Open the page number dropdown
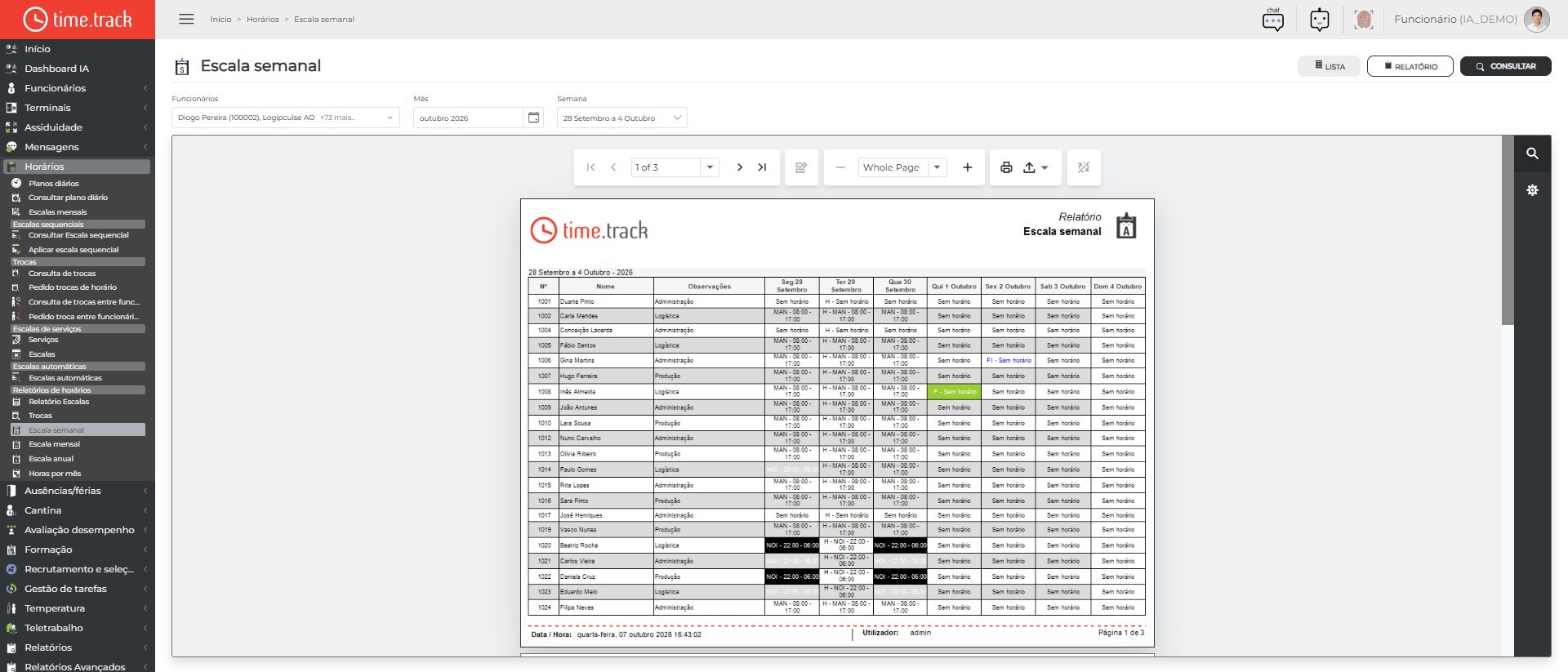This screenshot has height=672, width=1568. pos(710,167)
